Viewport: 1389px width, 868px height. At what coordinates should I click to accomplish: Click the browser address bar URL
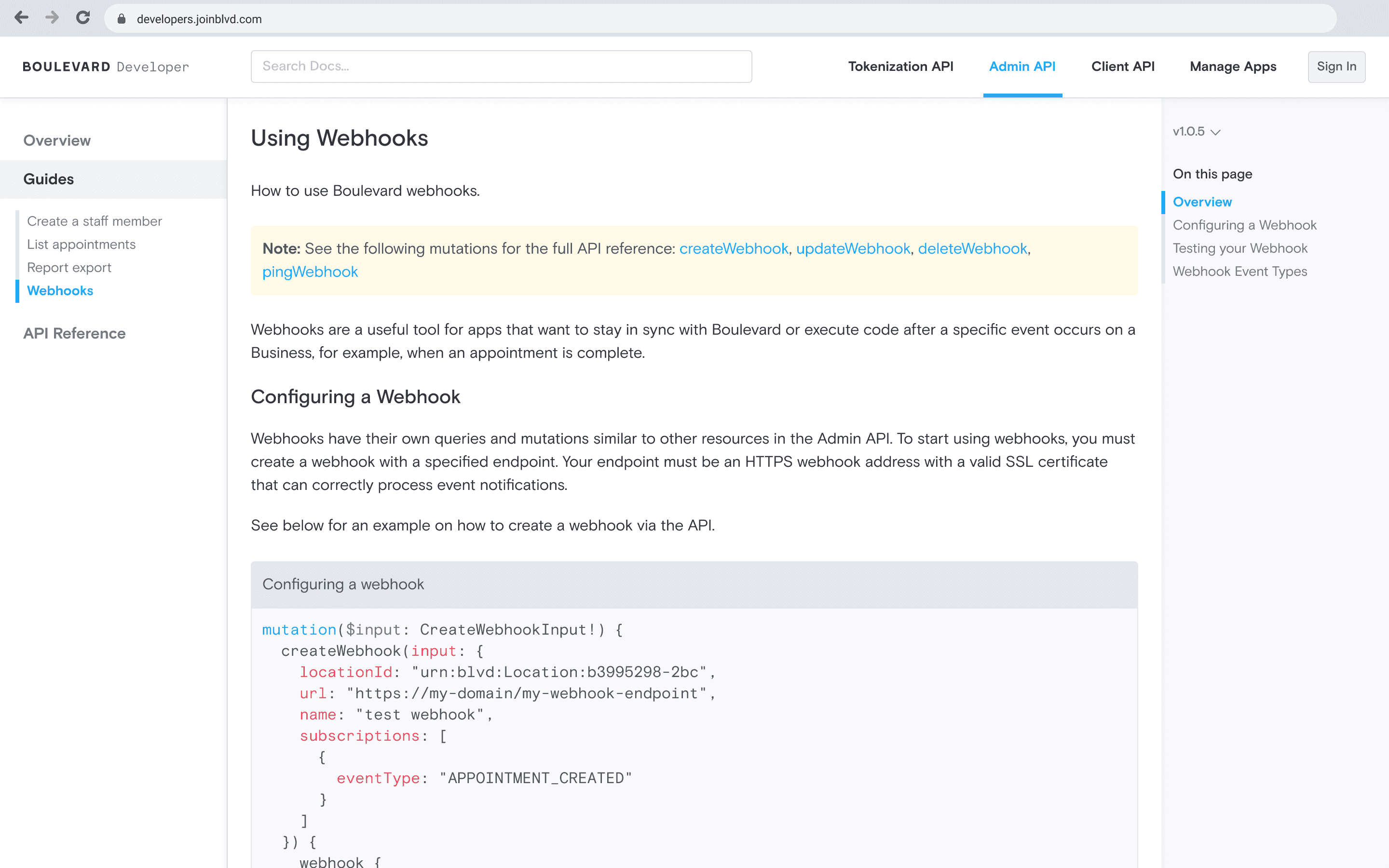click(199, 19)
